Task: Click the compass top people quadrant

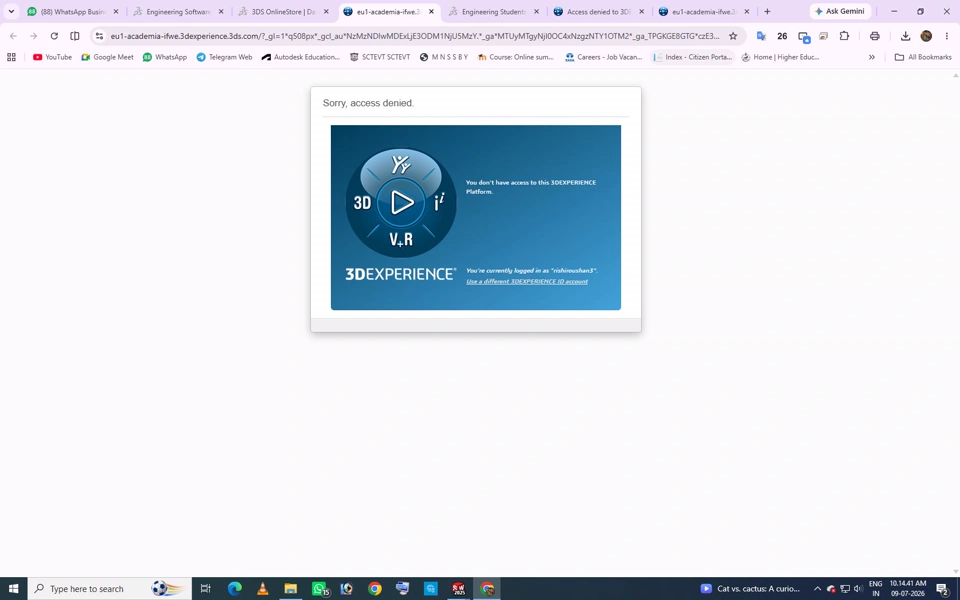Action: click(401, 164)
